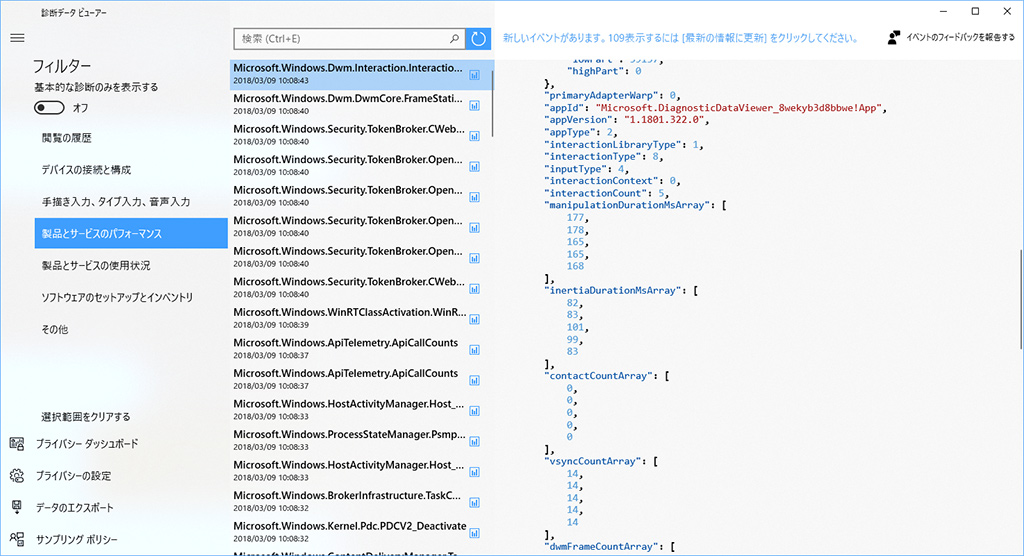Screen dimensions: 1024x556
Task: Click the appVersion value "1.1801.322.0"
Action: click(664, 120)
